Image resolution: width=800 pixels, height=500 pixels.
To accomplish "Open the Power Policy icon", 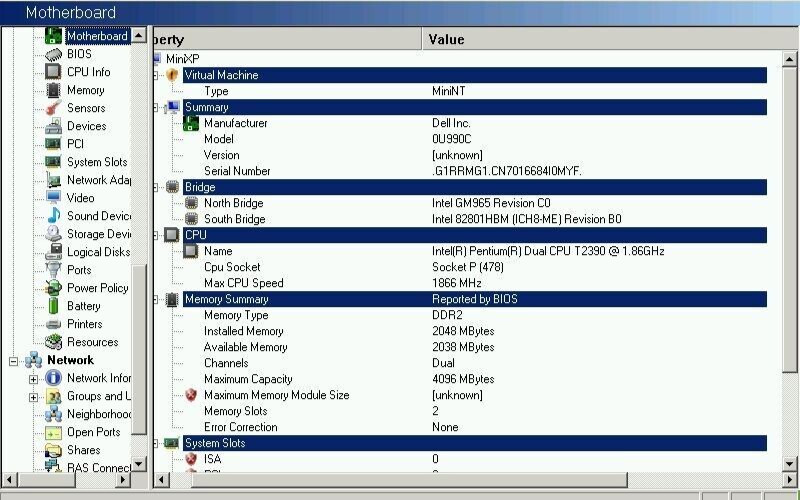I will tap(53, 288).
